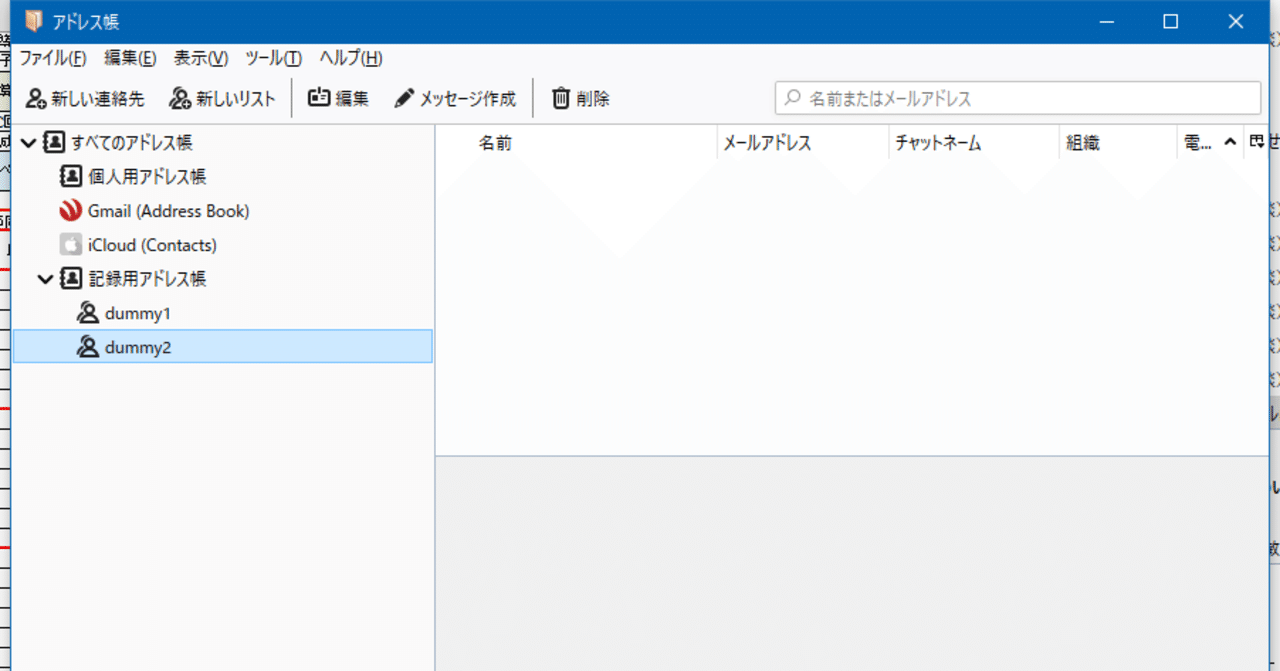Collapse the 記録用アドレス帳 tree node
Screen dimensions: 1280x671
point(45,279)
